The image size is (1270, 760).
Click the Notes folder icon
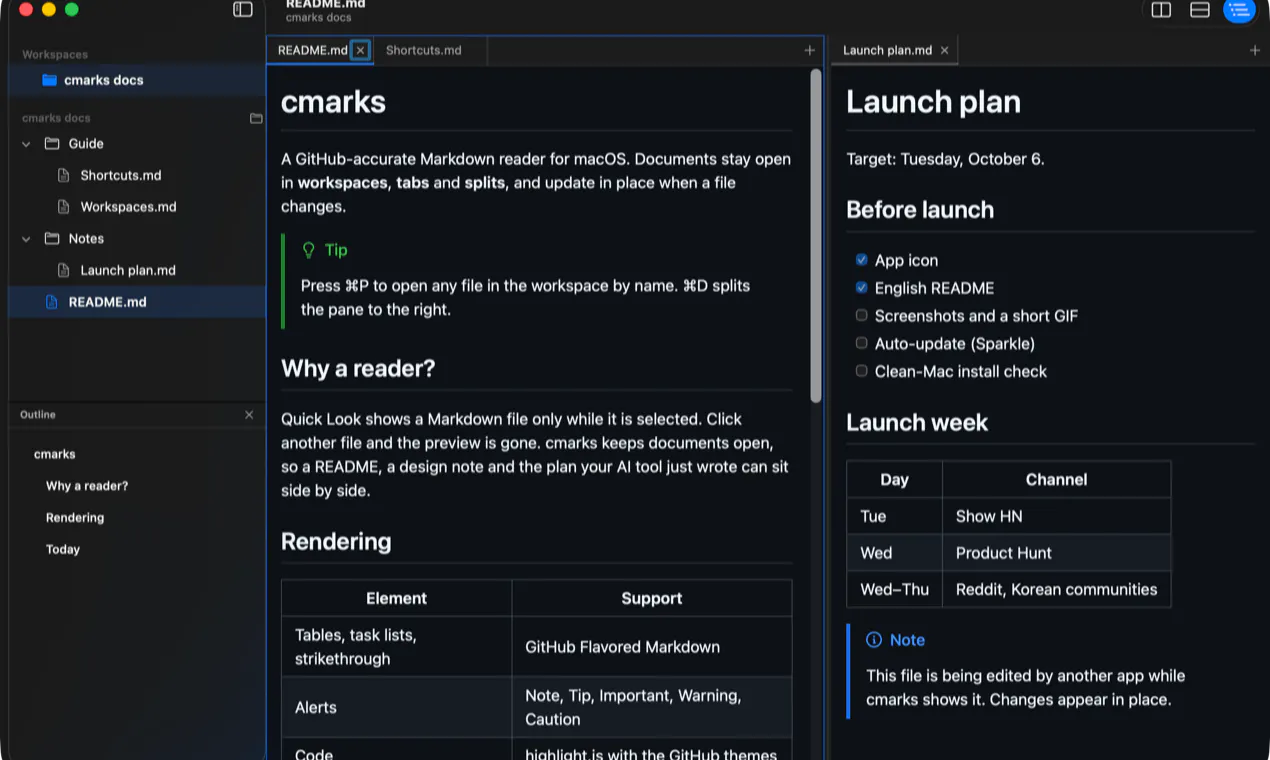tap(52, 239)
